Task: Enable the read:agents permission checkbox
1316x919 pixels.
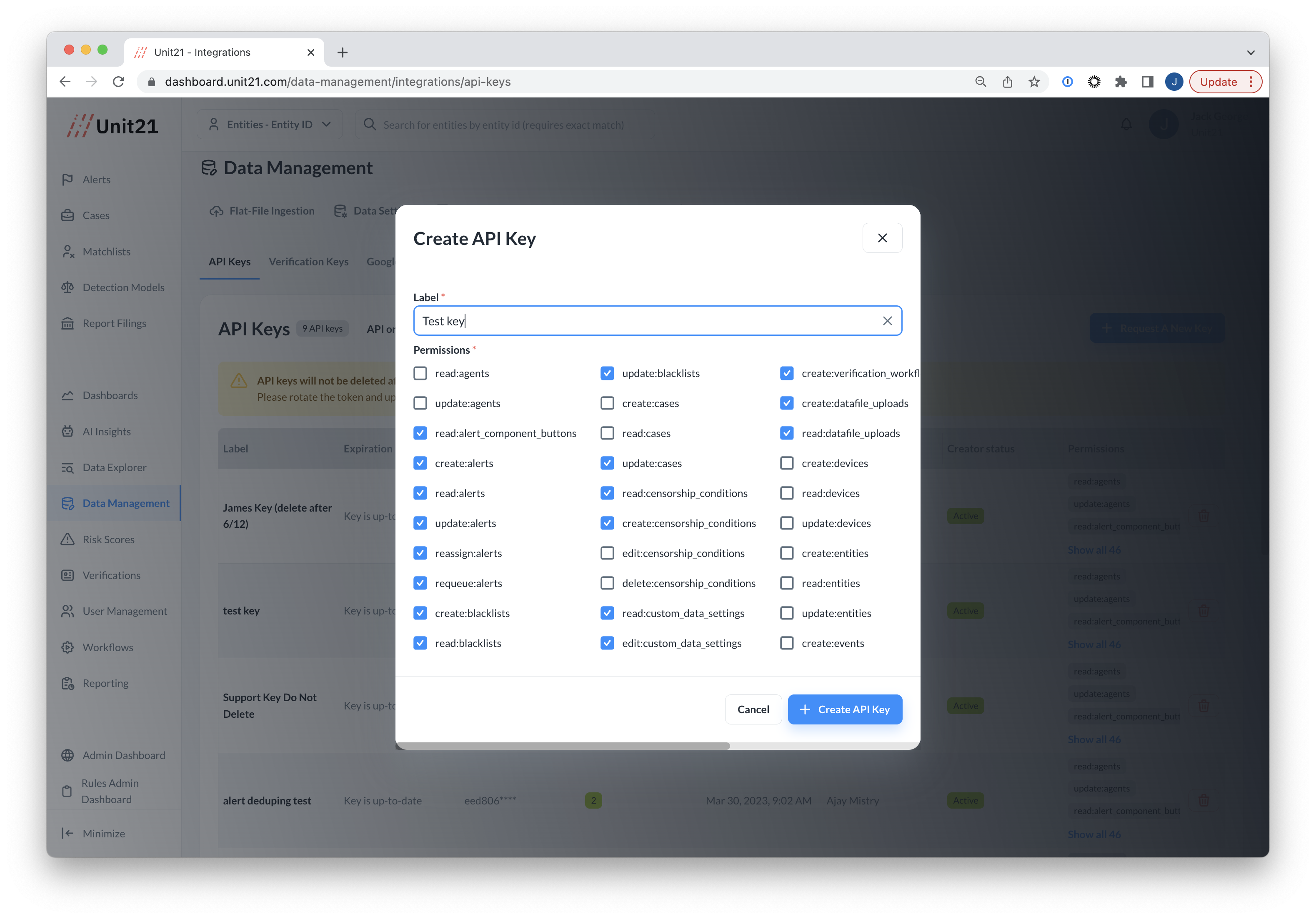Action: (x=420, y=373)
